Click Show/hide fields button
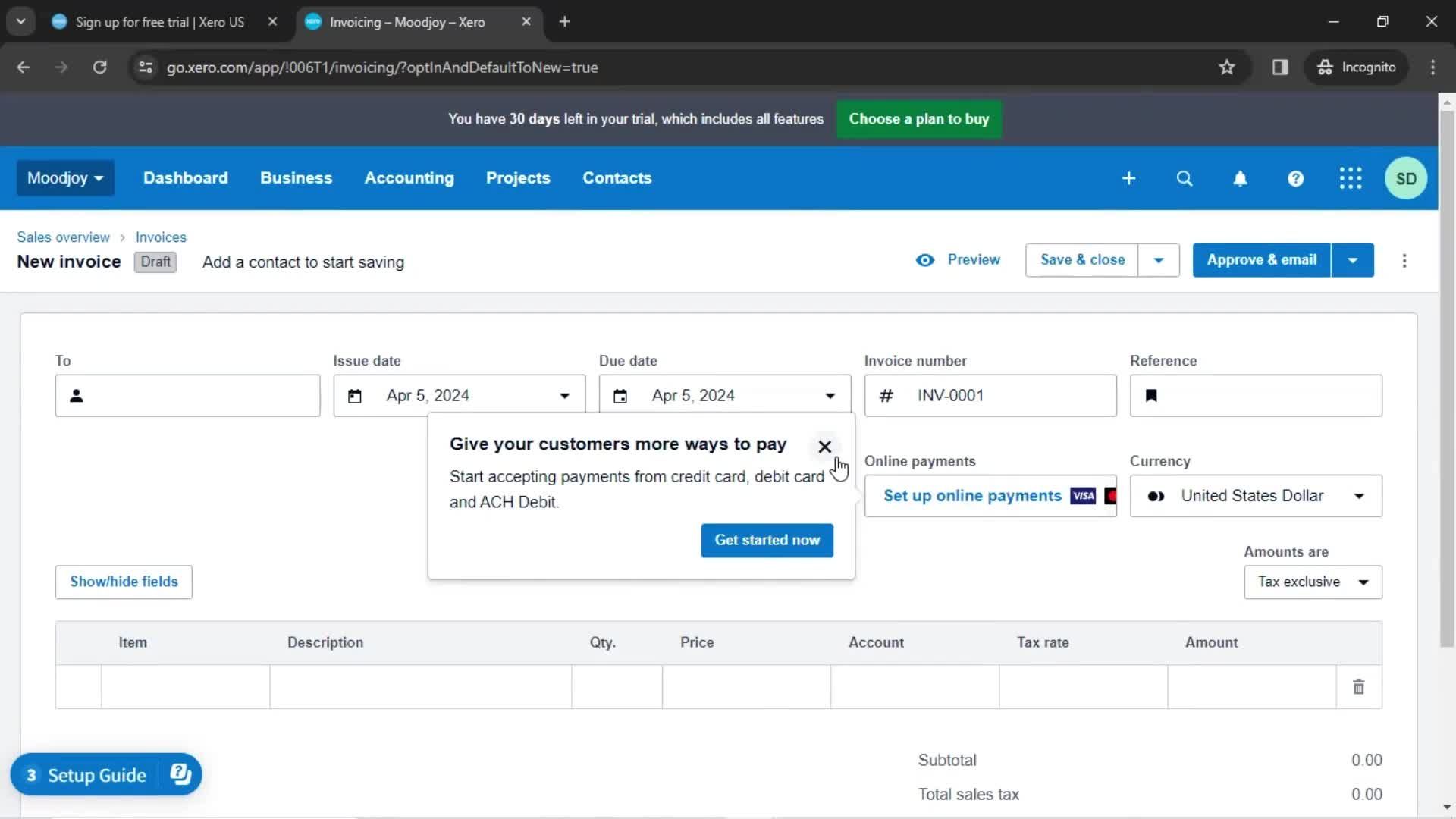The width and height of the screenshot is (1456, 819). pos(124,582)
